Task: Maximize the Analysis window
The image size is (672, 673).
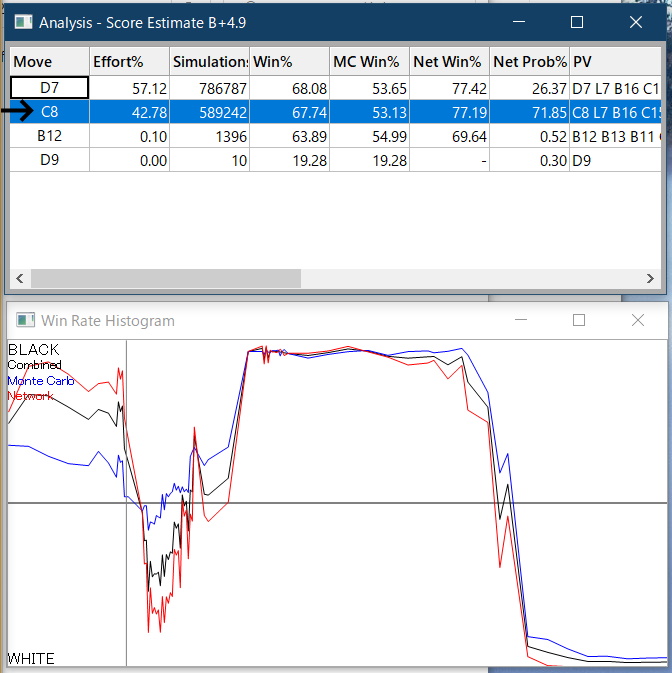Action: 577,22
